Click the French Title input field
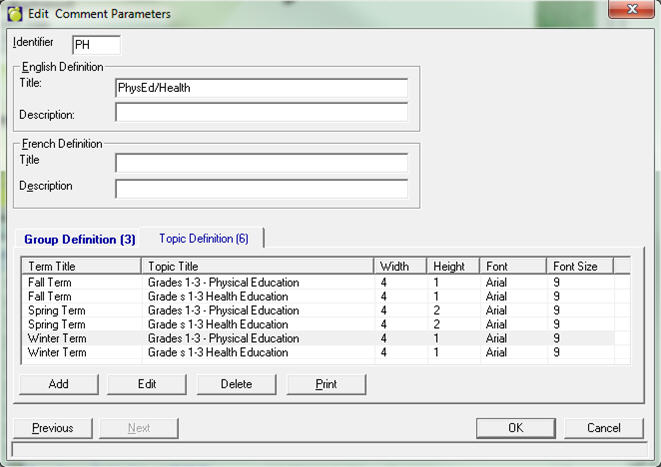The height and width of the screenshot is (467, 661). (x=261, y=163)
